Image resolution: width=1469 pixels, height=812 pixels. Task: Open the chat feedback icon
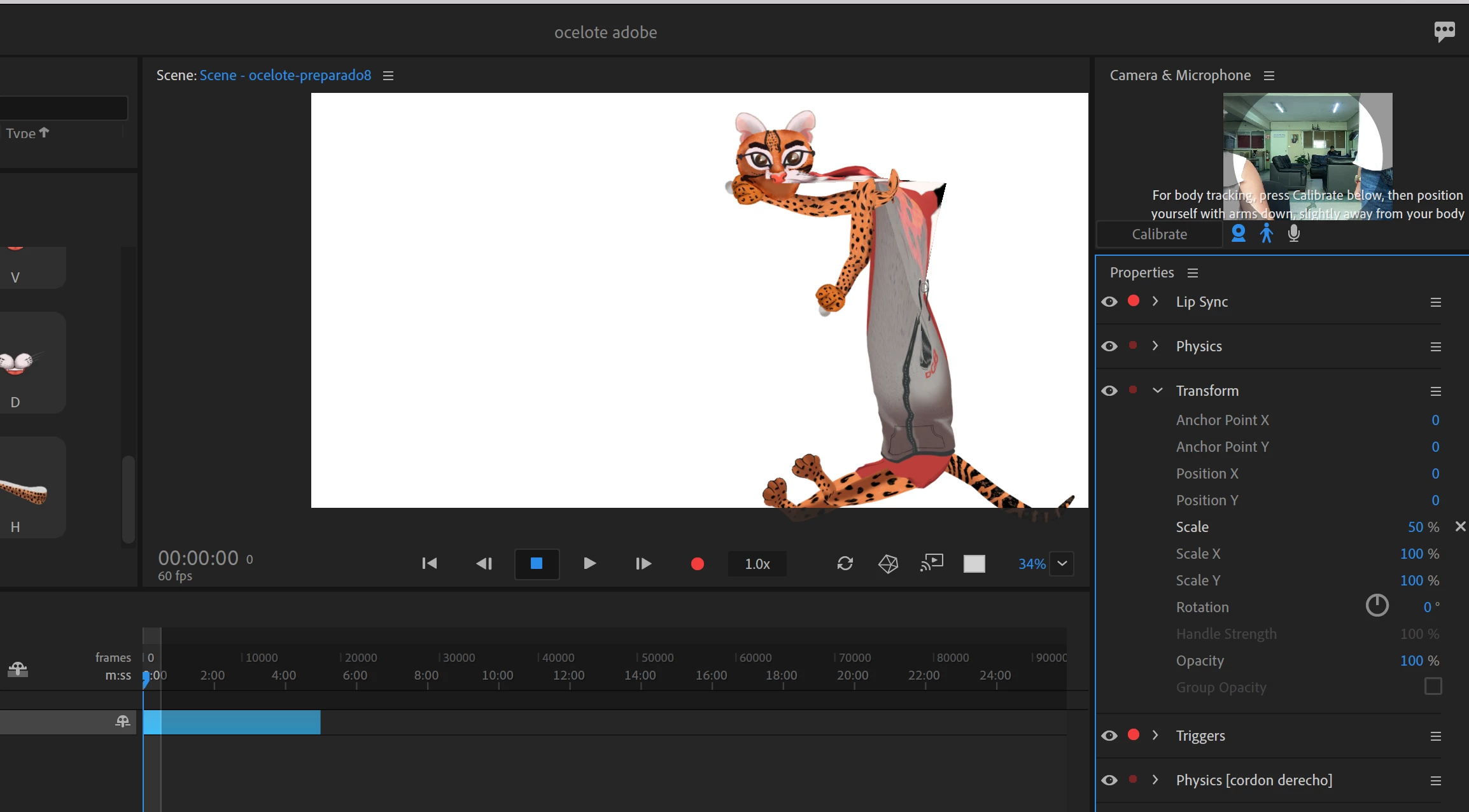click(x=1444, y=31)
